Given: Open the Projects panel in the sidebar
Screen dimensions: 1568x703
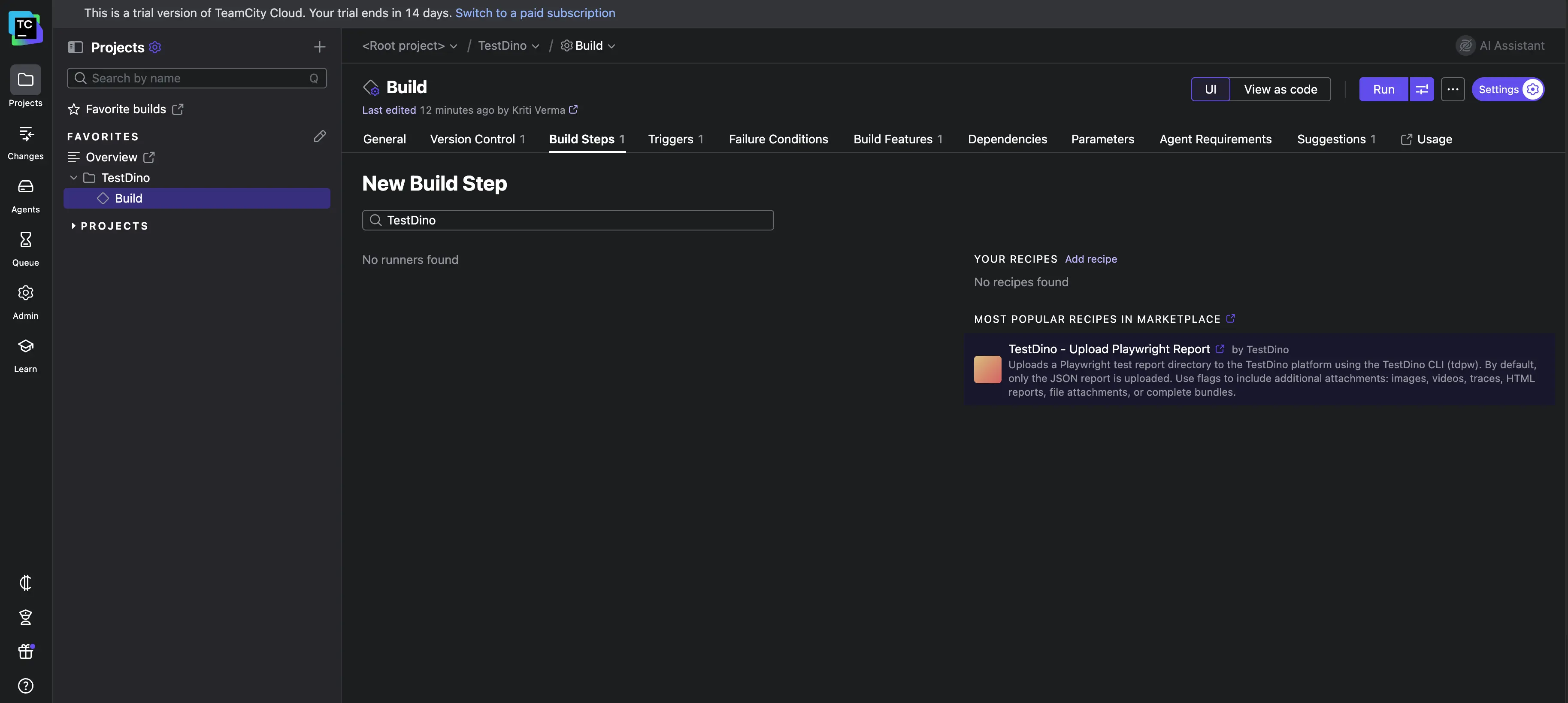Looking at the screenshot, I should (25, 86).
